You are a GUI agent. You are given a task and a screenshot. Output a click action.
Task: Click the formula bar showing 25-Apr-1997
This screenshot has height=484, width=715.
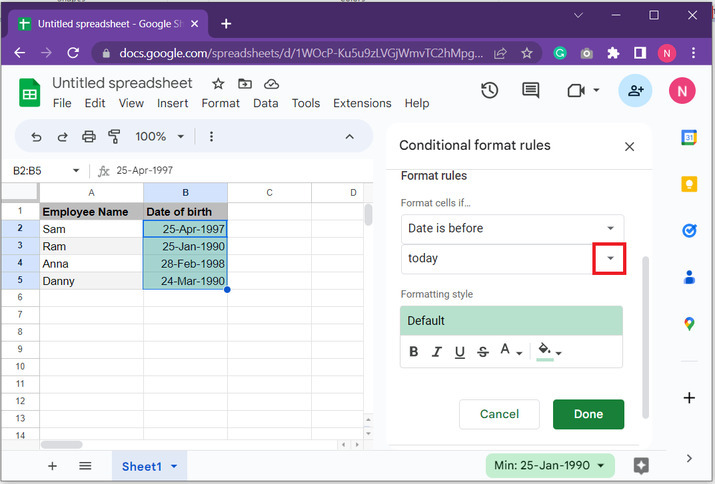coord(242,171)
